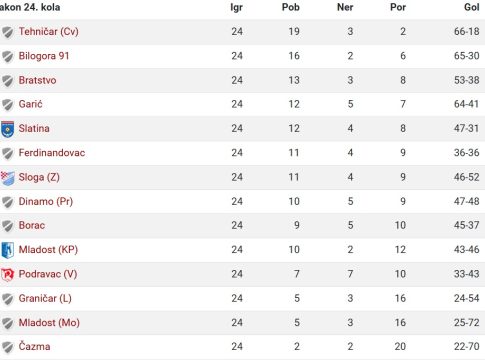
Task: Click the Čazma shield icon
Action: coord(7,347)
